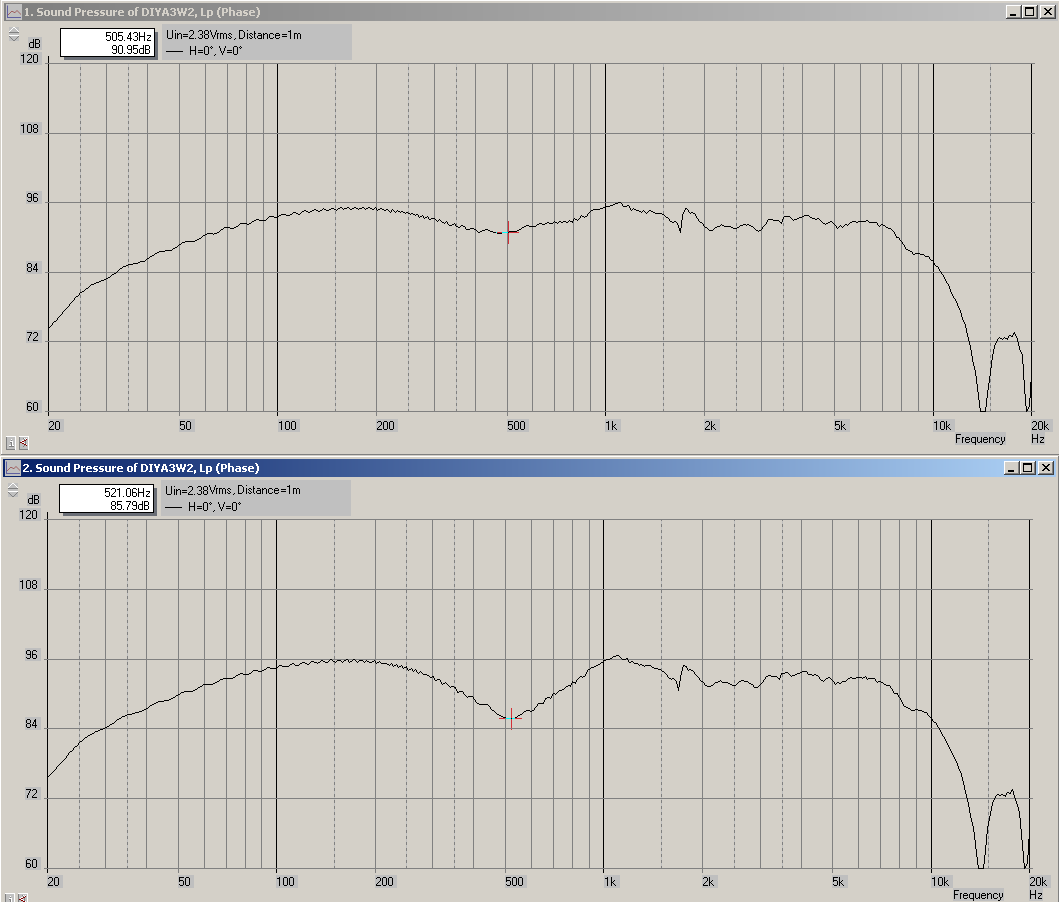Increase dB scale arrow in window 2
Screen dimensions: 1059x902
click(x=13, y=485)
